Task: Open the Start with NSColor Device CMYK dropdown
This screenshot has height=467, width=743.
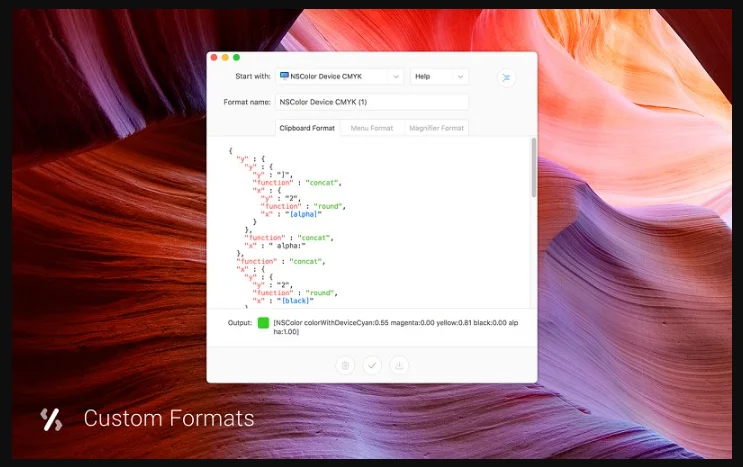Action: click(x=339, y=76)
